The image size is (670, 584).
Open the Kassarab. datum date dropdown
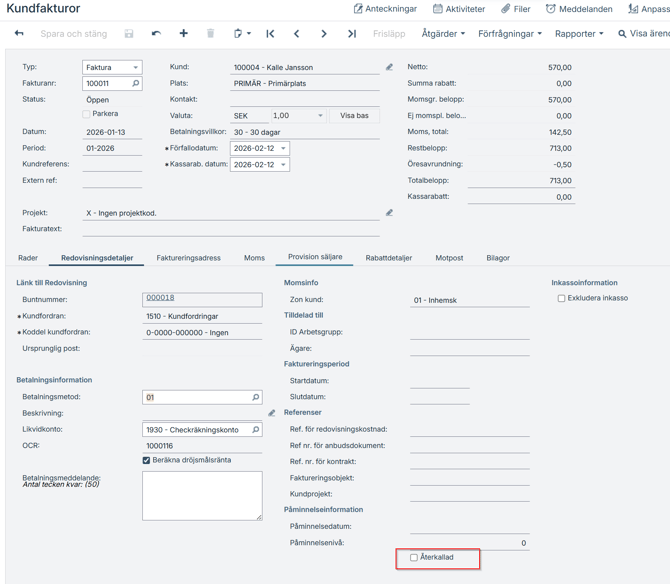283,164
